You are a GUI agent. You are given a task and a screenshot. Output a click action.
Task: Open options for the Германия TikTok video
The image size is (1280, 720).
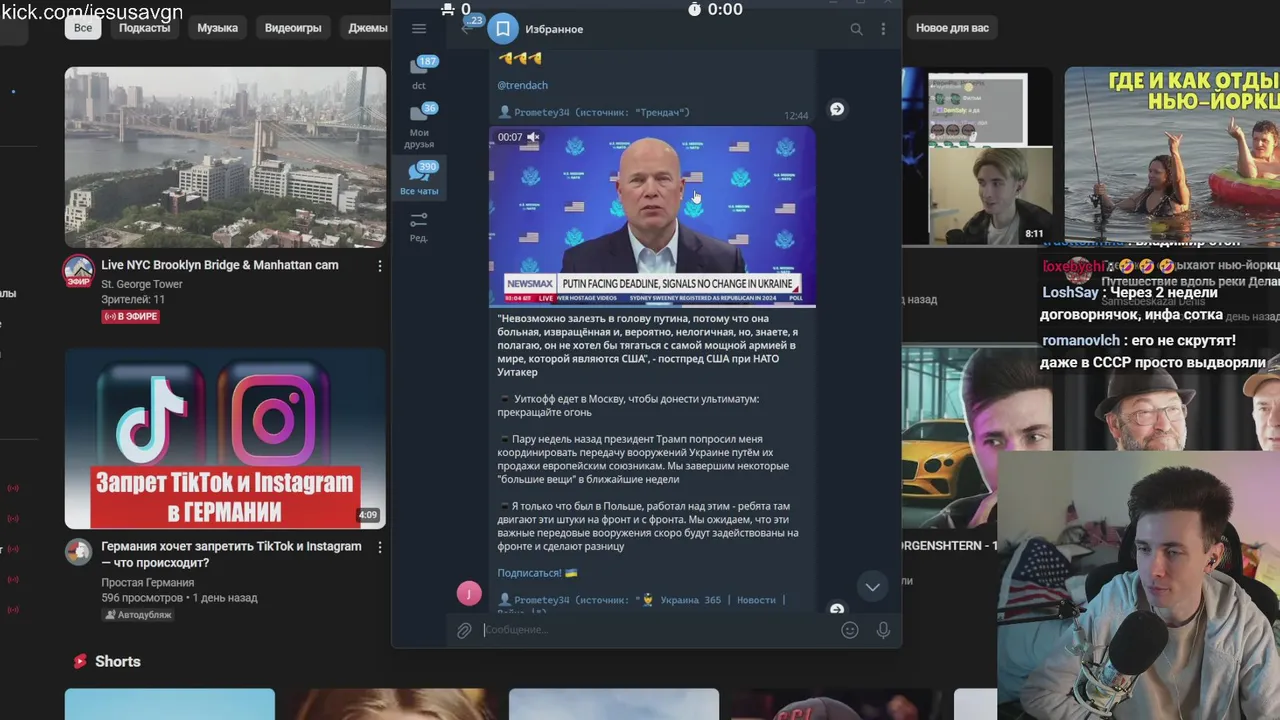(x=379, y=548)
